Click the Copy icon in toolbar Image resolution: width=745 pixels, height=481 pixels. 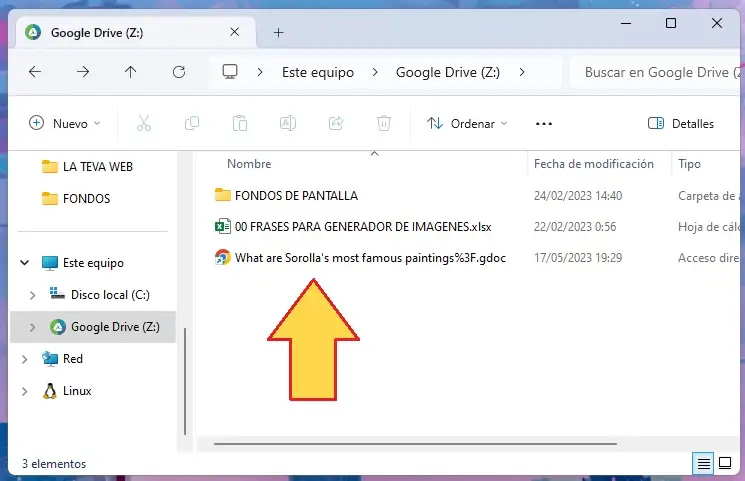192,124
